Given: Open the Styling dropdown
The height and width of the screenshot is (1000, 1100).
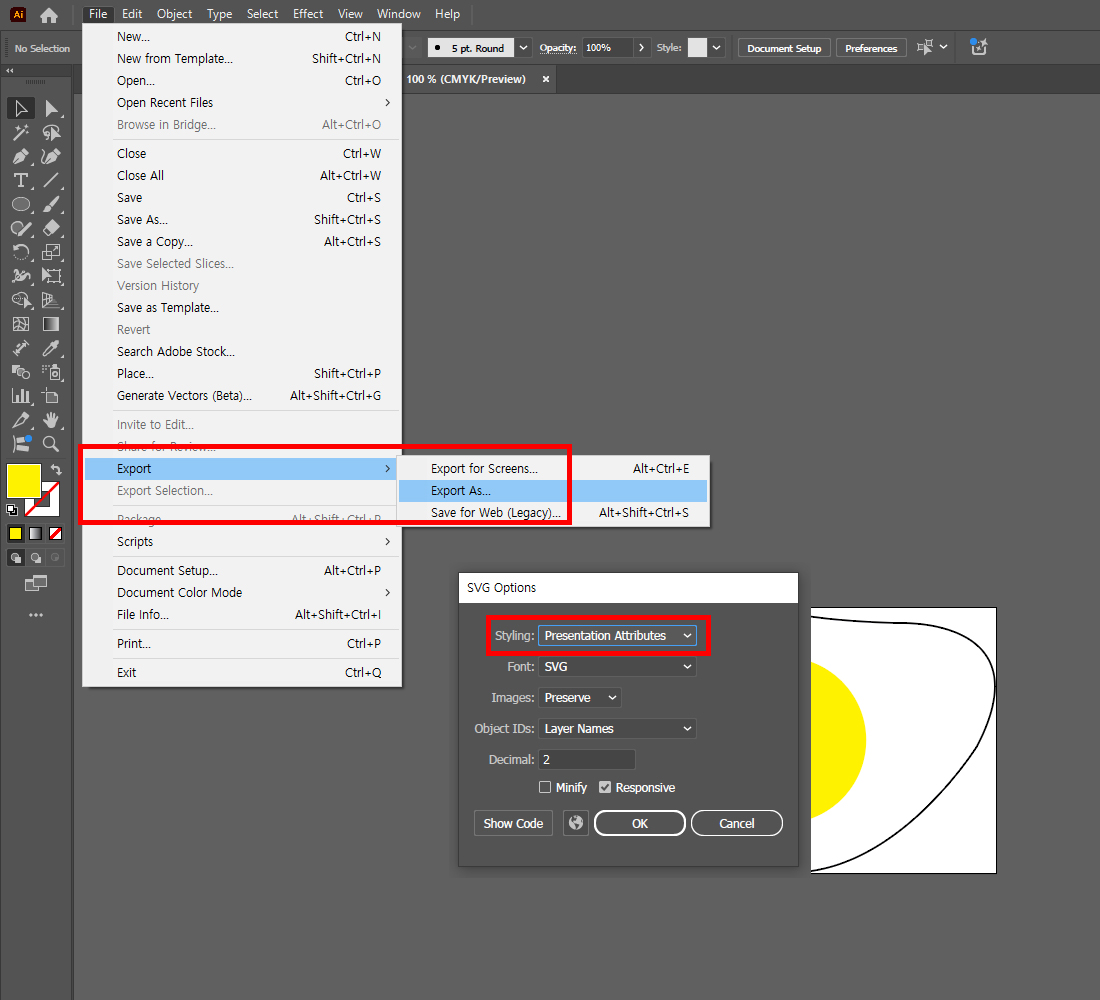Looking at the screenshot, I should (617, 636).
